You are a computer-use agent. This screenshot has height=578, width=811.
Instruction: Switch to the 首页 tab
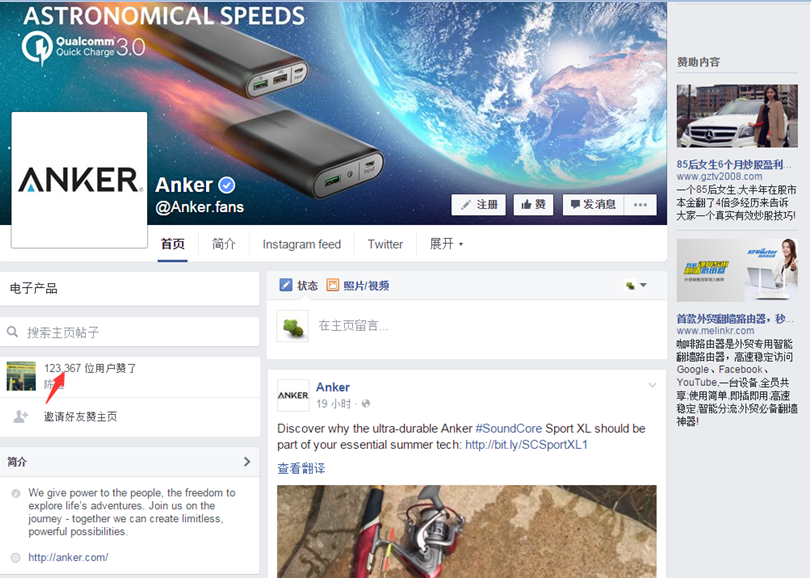click(172, 244)
